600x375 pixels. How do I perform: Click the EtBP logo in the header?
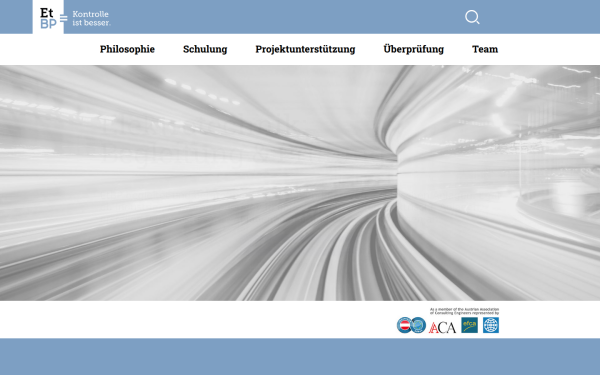click(x=48, y=17)
